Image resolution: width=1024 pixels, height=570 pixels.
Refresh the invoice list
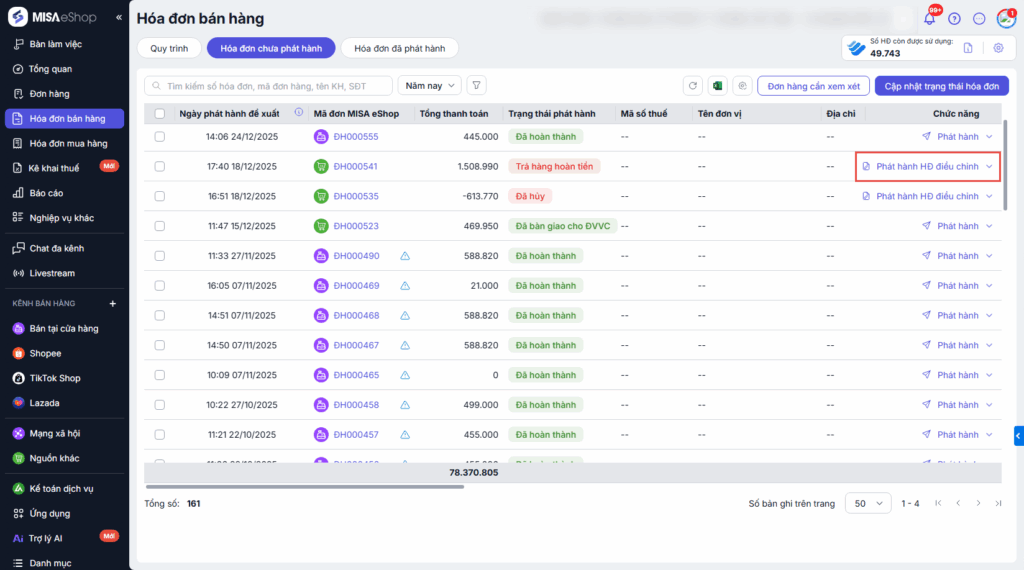(692, 86)
